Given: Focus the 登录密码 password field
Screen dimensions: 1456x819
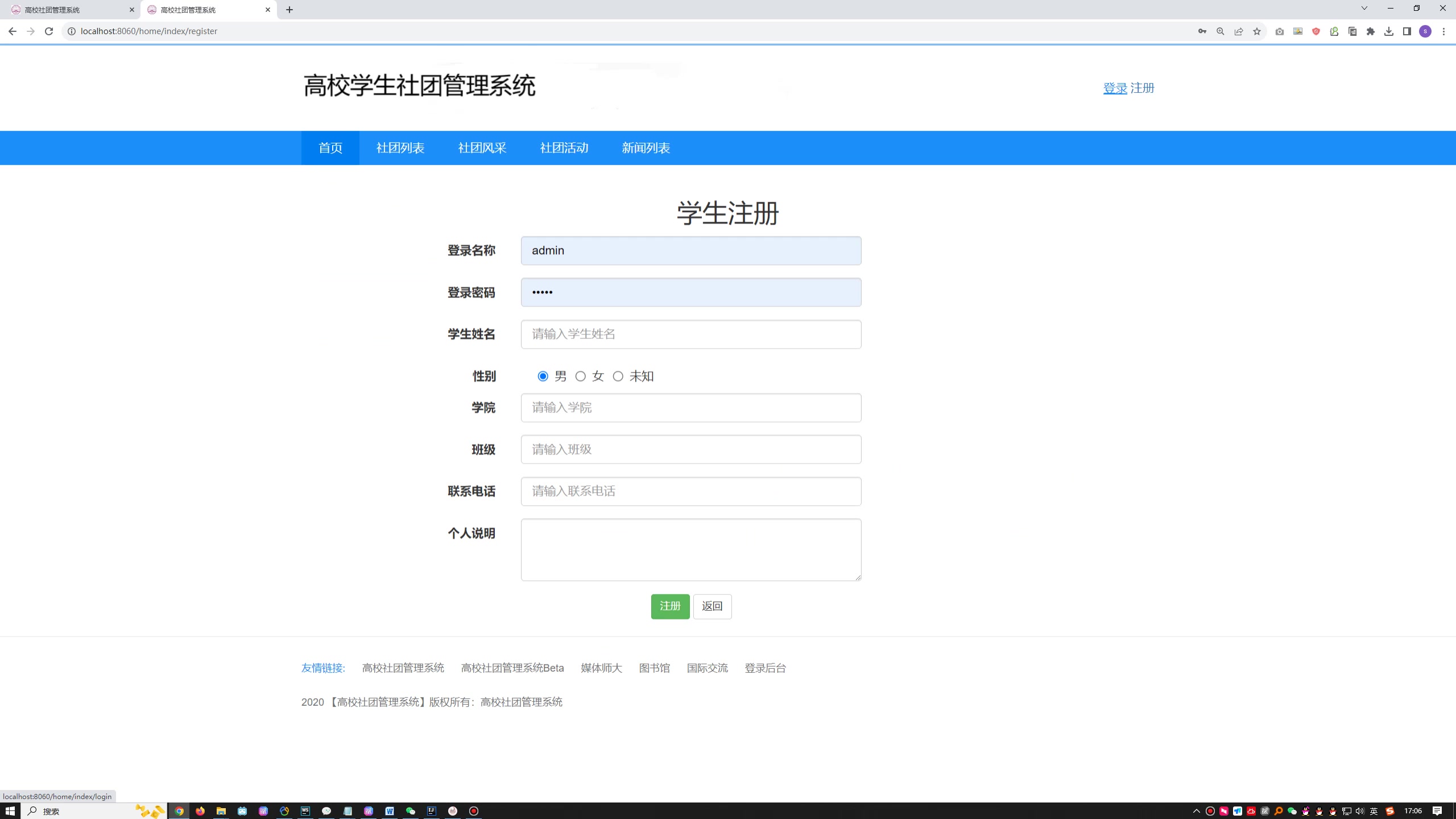Looking at the screenshot, I should [x=691, y=292].
